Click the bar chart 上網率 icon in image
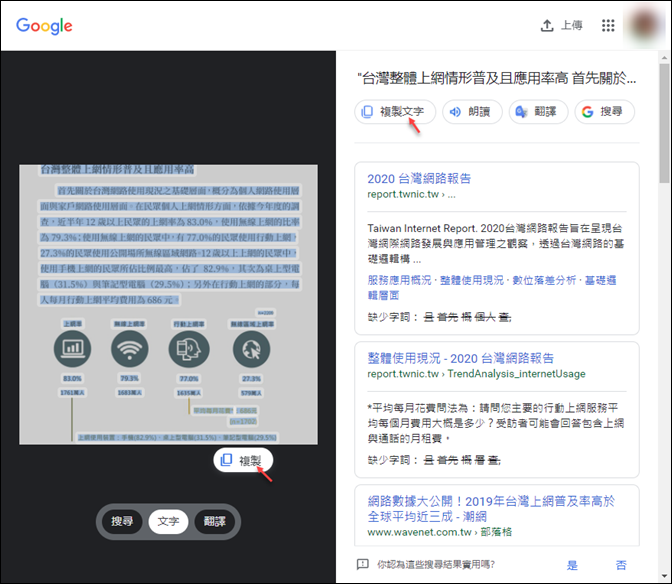 point(72,349)
